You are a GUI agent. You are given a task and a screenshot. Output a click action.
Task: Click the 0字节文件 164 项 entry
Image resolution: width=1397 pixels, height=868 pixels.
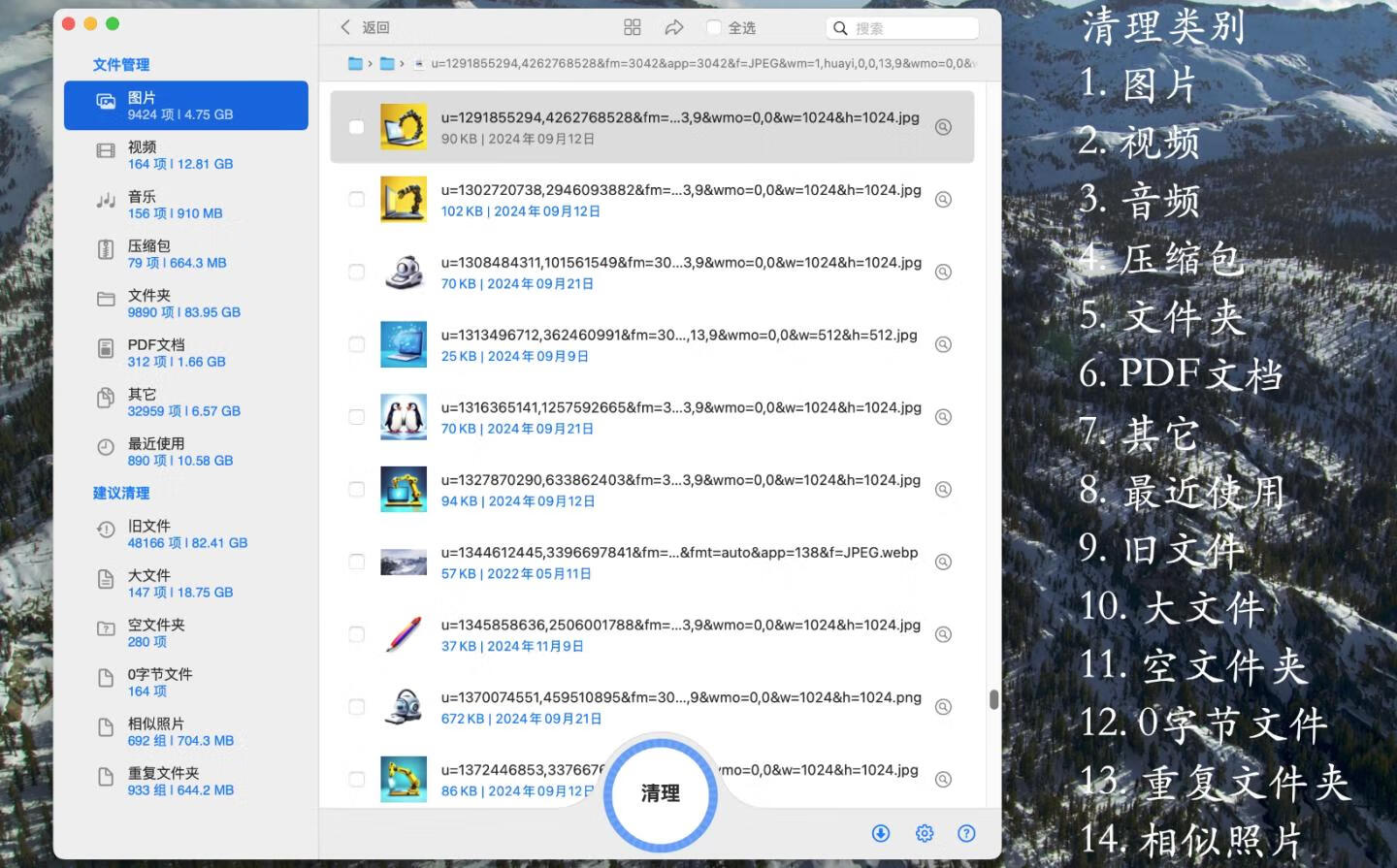coord(186,683)
